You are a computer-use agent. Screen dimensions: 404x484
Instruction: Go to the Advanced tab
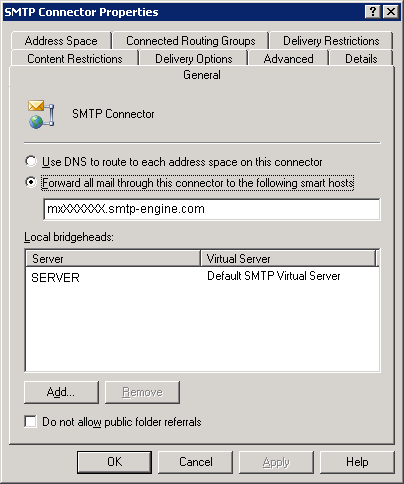(288, 59)
